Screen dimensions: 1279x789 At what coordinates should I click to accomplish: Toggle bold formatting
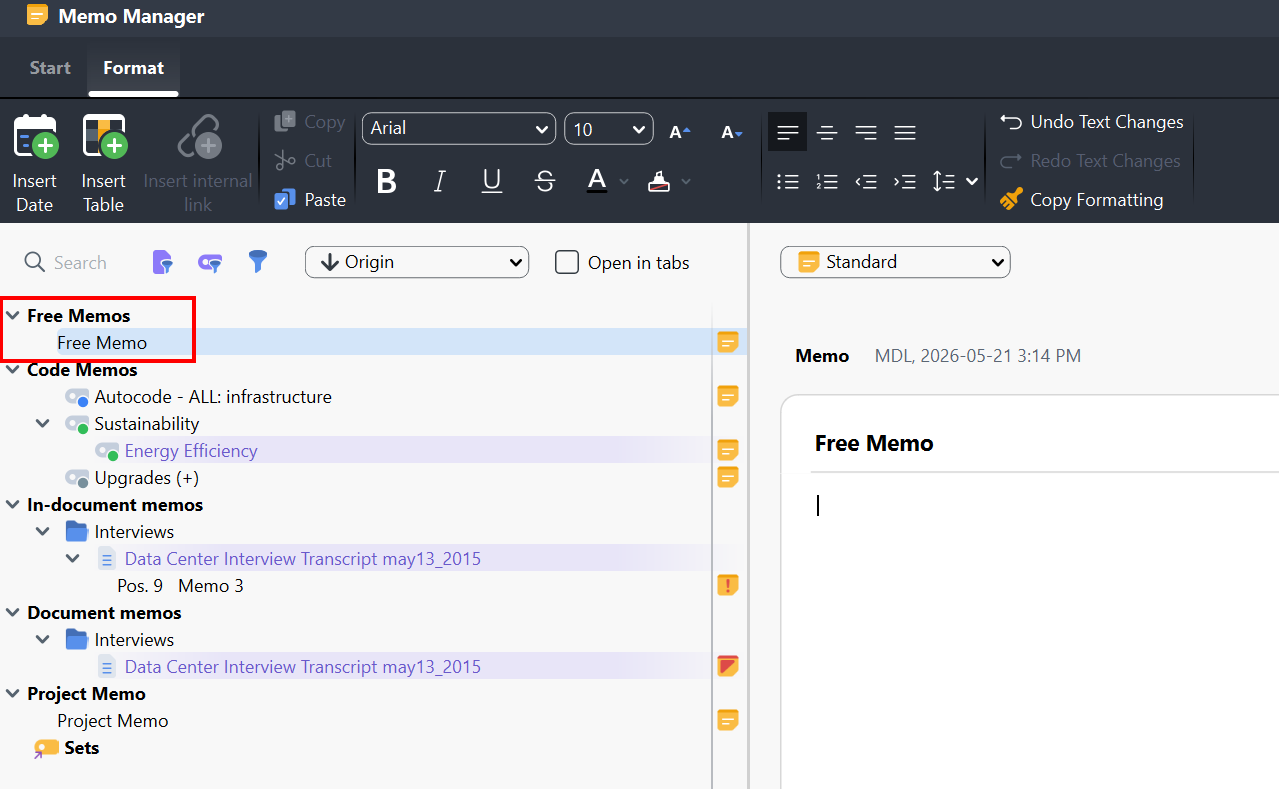tap(387, 181)
